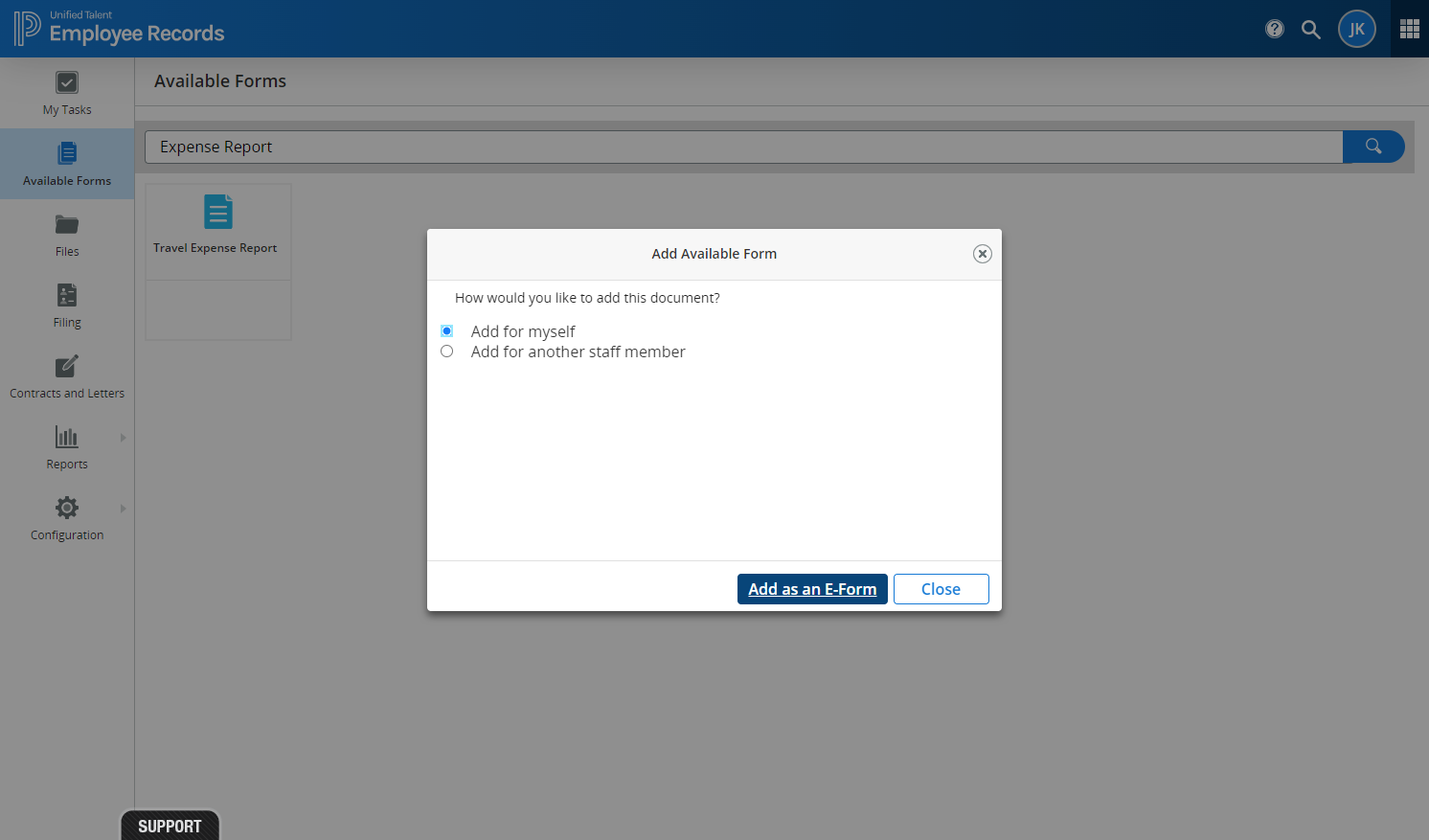The width and height of the screenshot is (1429, 840).
Task: Open the Reports chart icon
Action: tap(67, 437)
